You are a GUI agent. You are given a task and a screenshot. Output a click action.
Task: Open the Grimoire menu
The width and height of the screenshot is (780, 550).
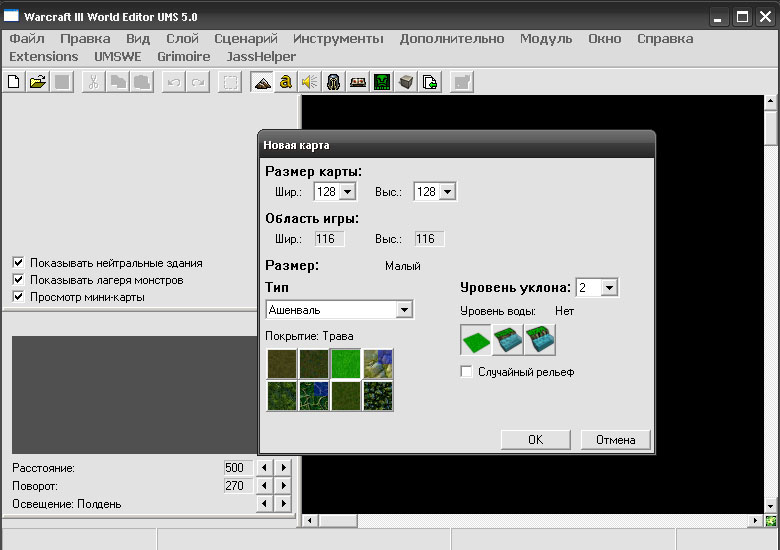(184, 56)
